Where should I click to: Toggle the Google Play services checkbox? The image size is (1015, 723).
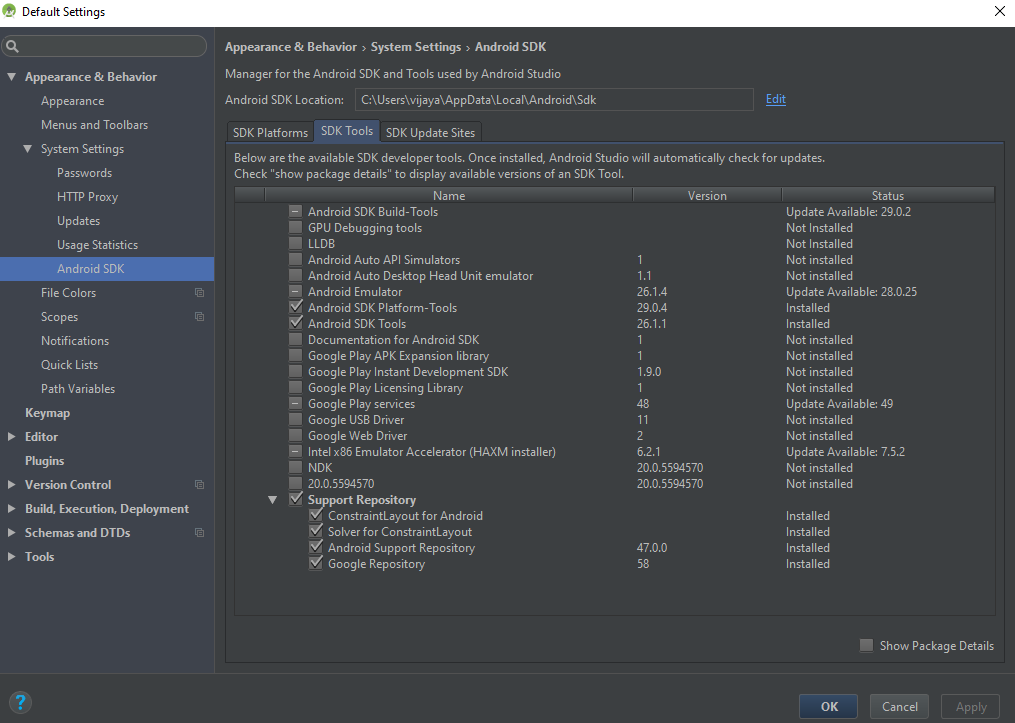[x=295, y=403]
